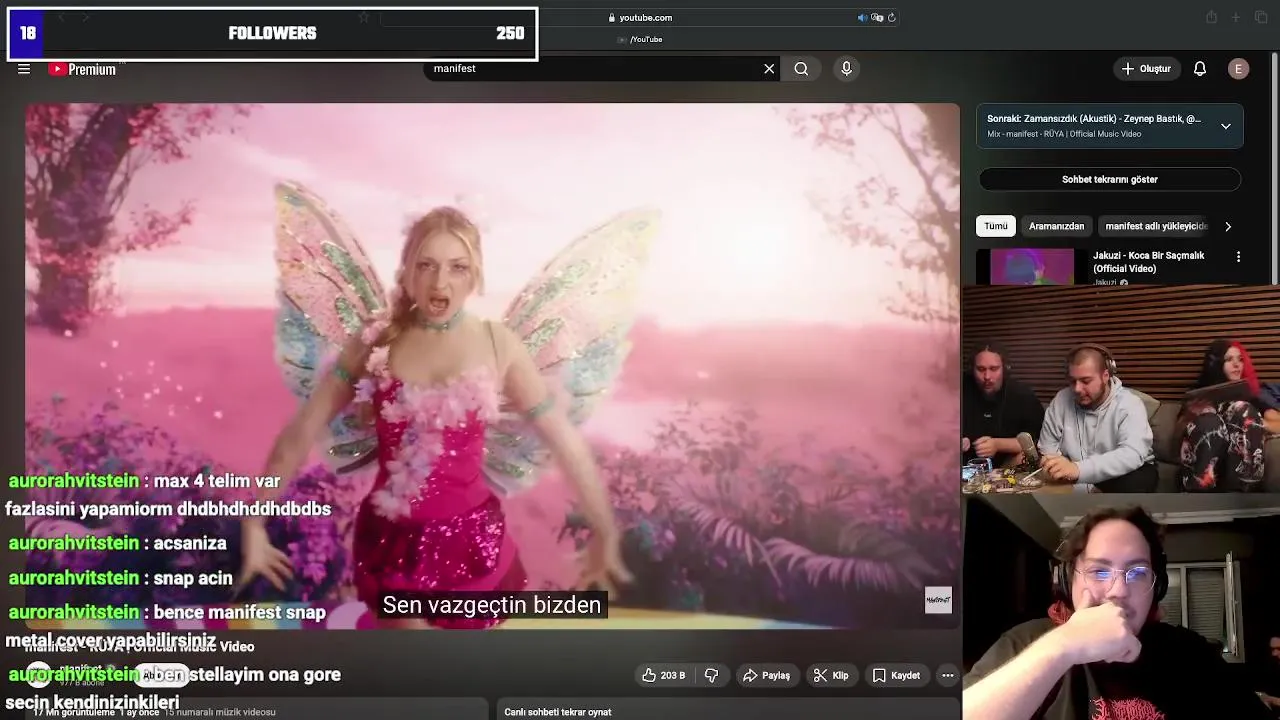
Task: Open a new tab with the plus icon
Action: pos(1236,17)
